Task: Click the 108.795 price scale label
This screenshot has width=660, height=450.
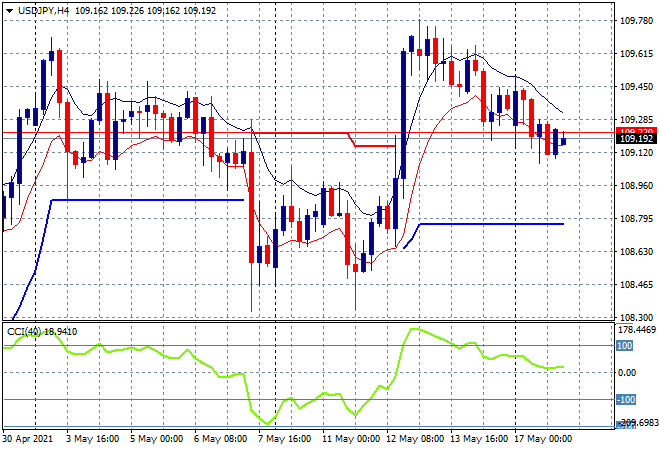Action: (636, 218)
